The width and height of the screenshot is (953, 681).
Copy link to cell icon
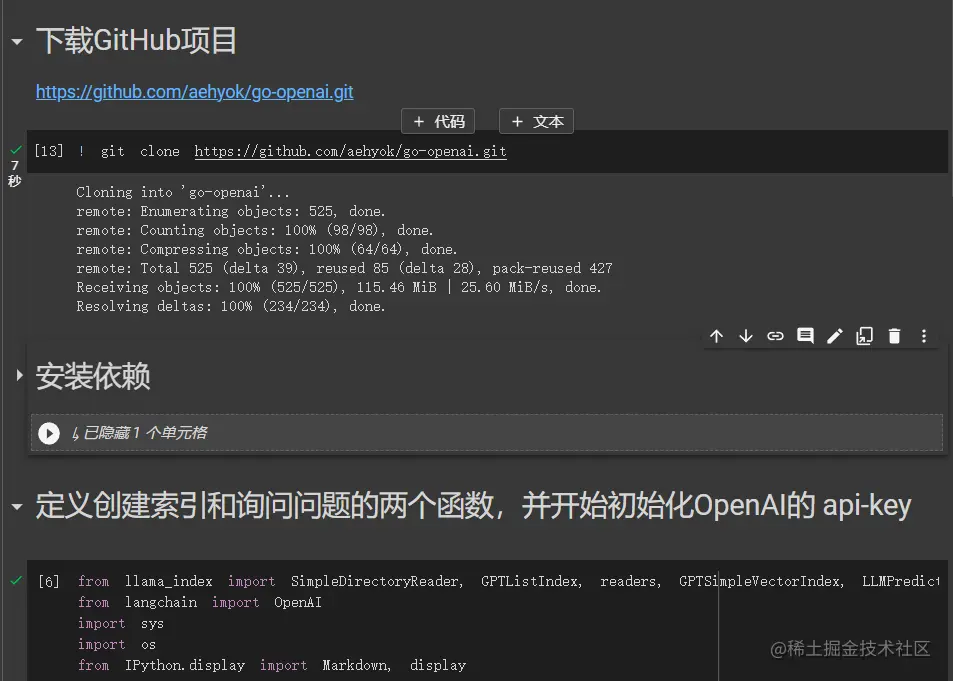pyautogui.click(x=775, y=336)
